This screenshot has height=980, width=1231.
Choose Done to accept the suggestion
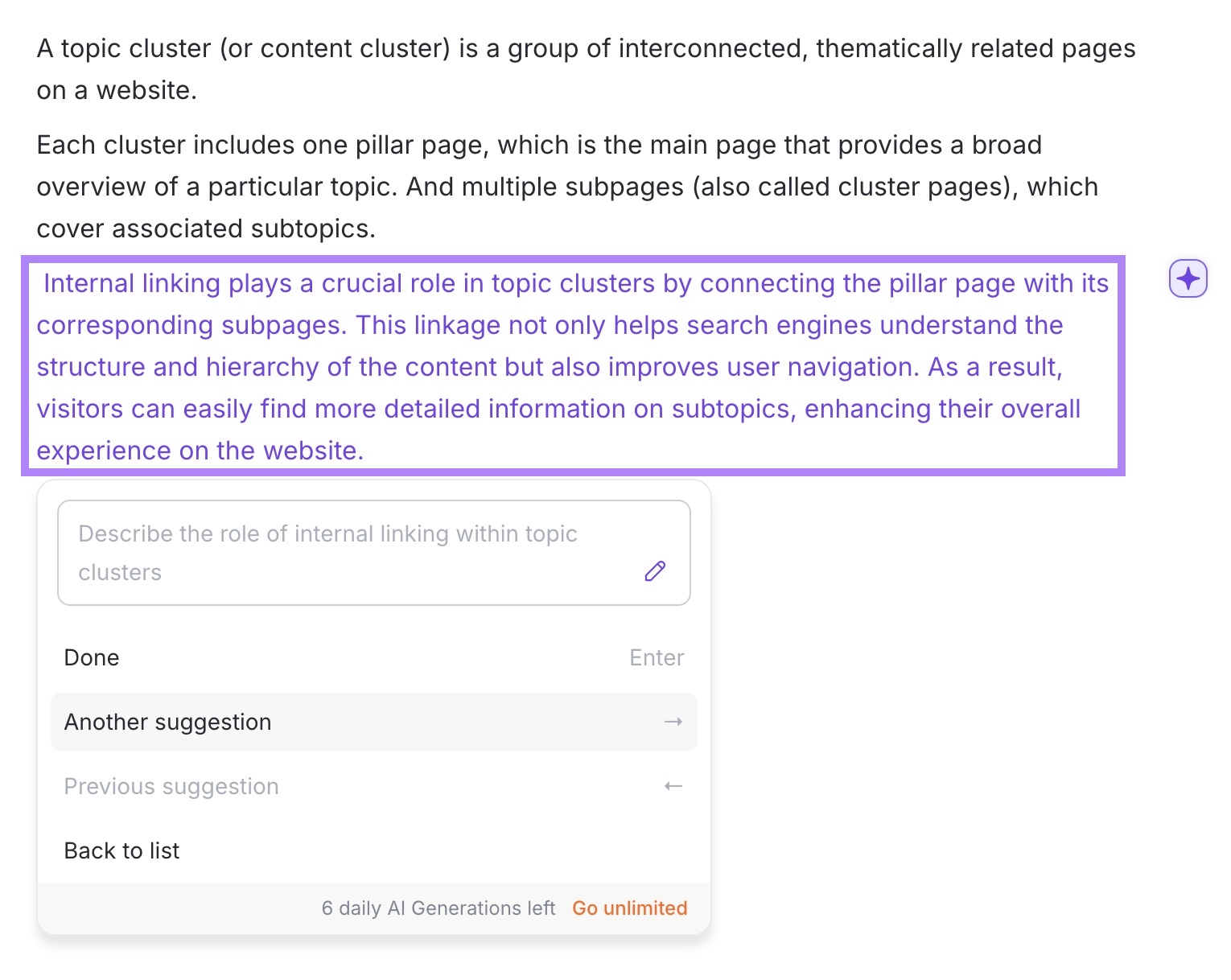tap(91, 657)
